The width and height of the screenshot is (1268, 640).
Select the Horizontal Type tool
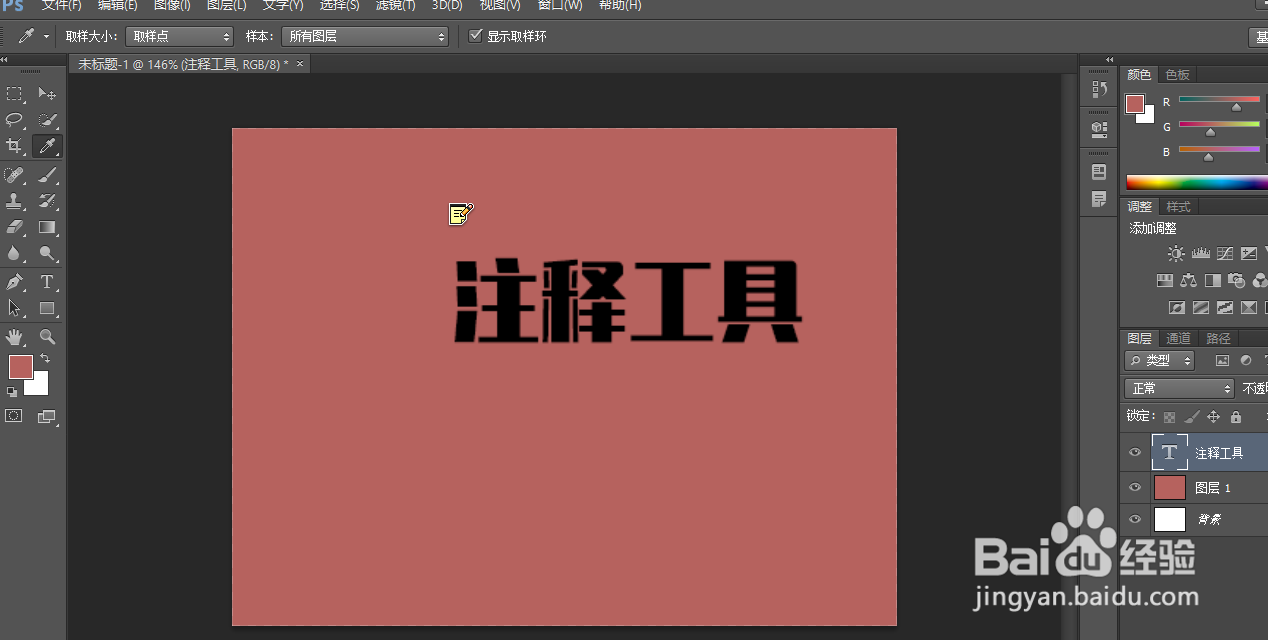[47, 282]
